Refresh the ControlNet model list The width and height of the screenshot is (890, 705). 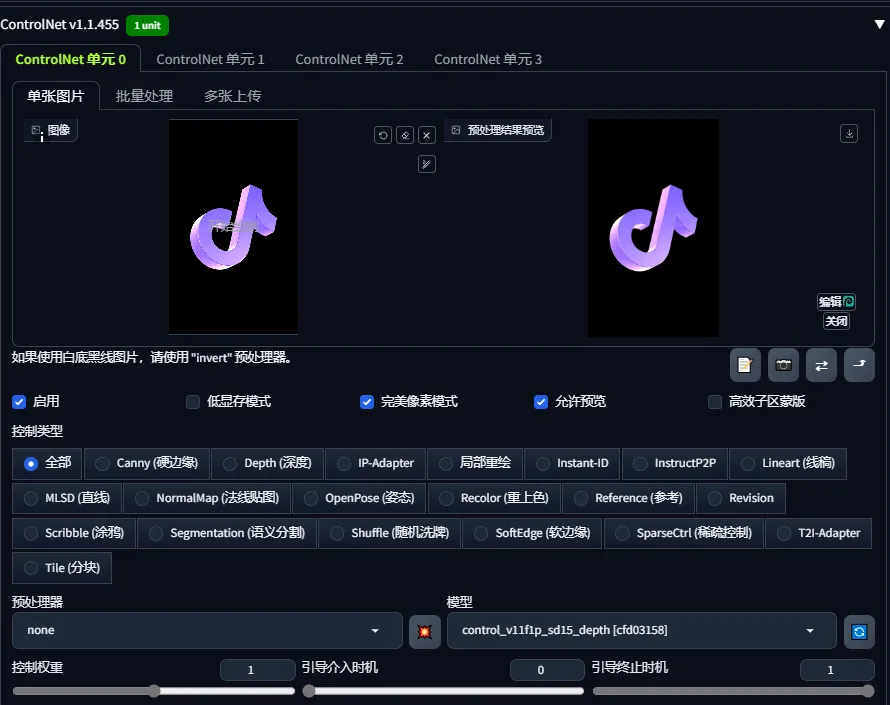(859, 631)
